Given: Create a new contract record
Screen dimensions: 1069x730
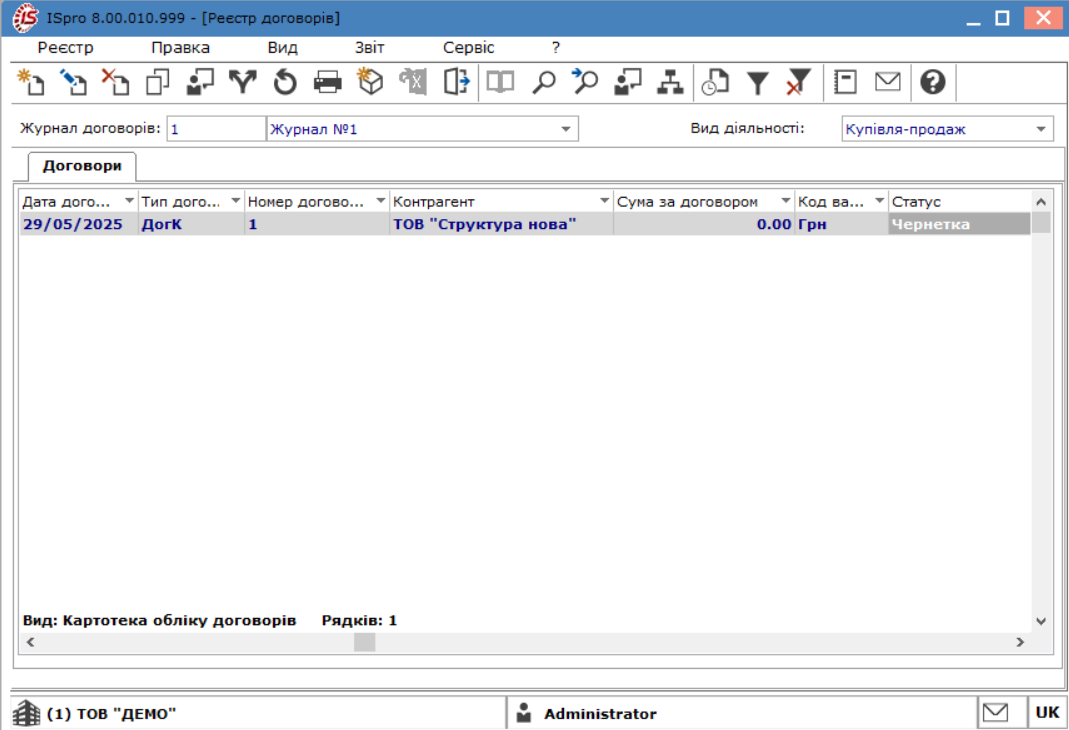Looking at the screenshot, I should coord(31,82).
